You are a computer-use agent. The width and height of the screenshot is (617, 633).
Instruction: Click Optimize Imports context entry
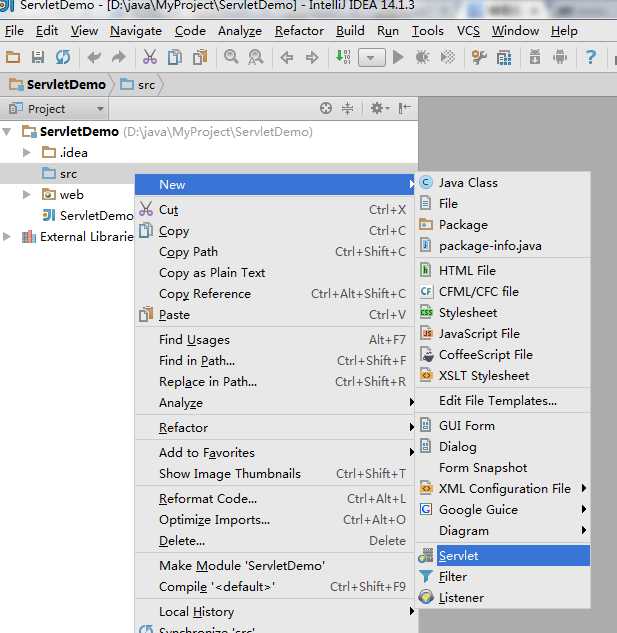pyautogui.click(x=275, y=520)
